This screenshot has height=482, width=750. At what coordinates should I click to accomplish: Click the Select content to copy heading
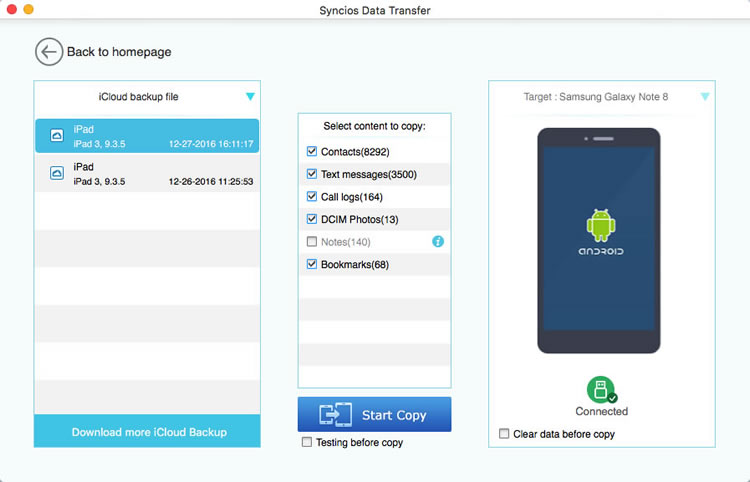click(x=375, y=126)
